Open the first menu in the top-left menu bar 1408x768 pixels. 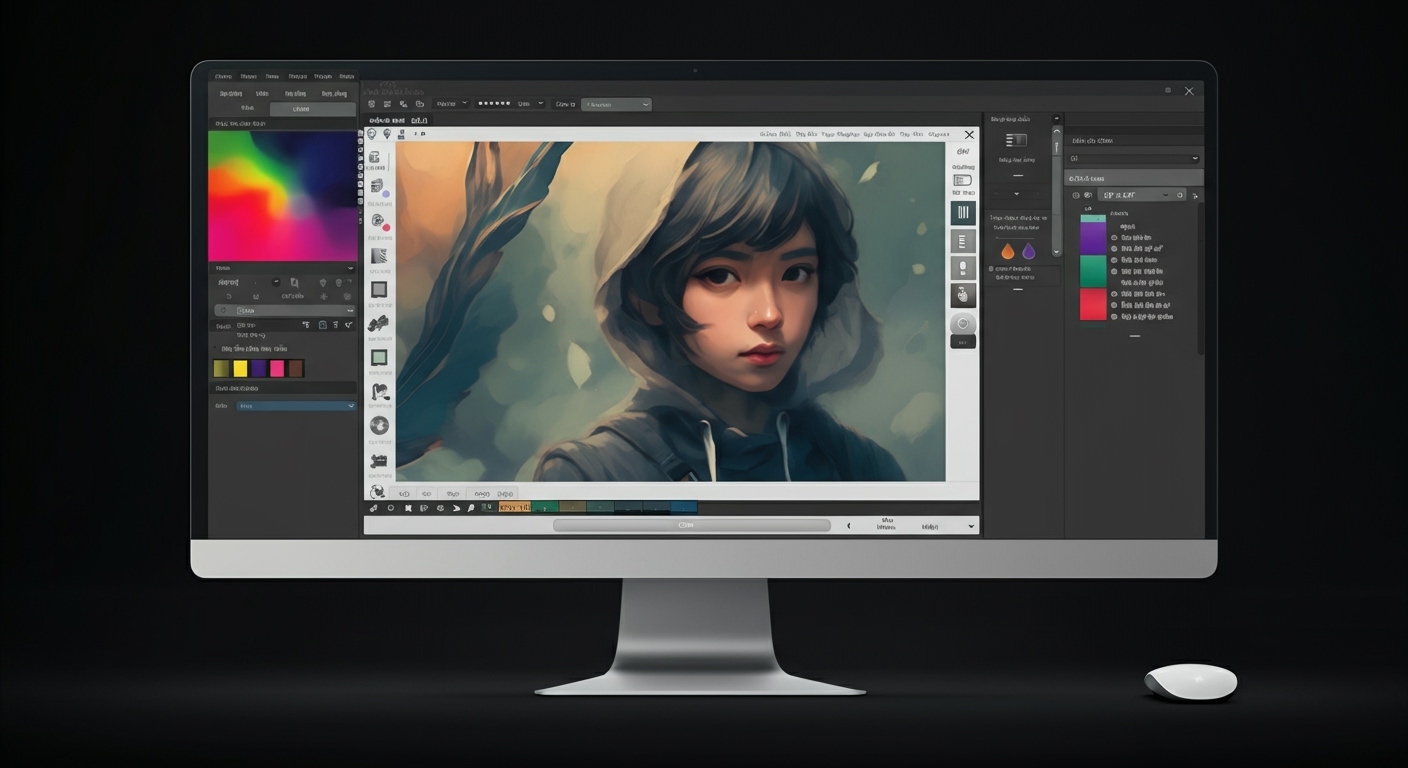(x=222, y=76)
